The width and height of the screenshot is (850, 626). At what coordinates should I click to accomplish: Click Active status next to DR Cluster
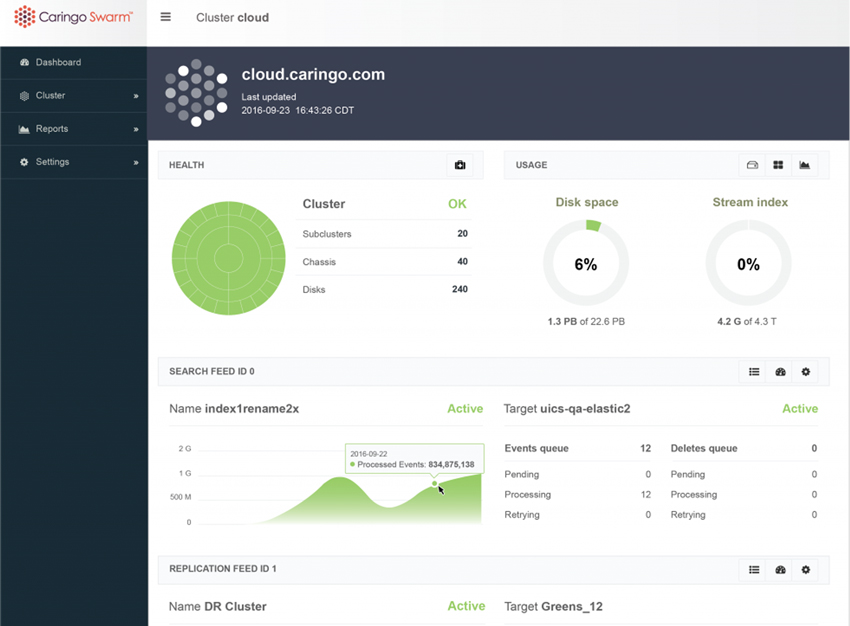pyautogui.click(x=466, y=606)
